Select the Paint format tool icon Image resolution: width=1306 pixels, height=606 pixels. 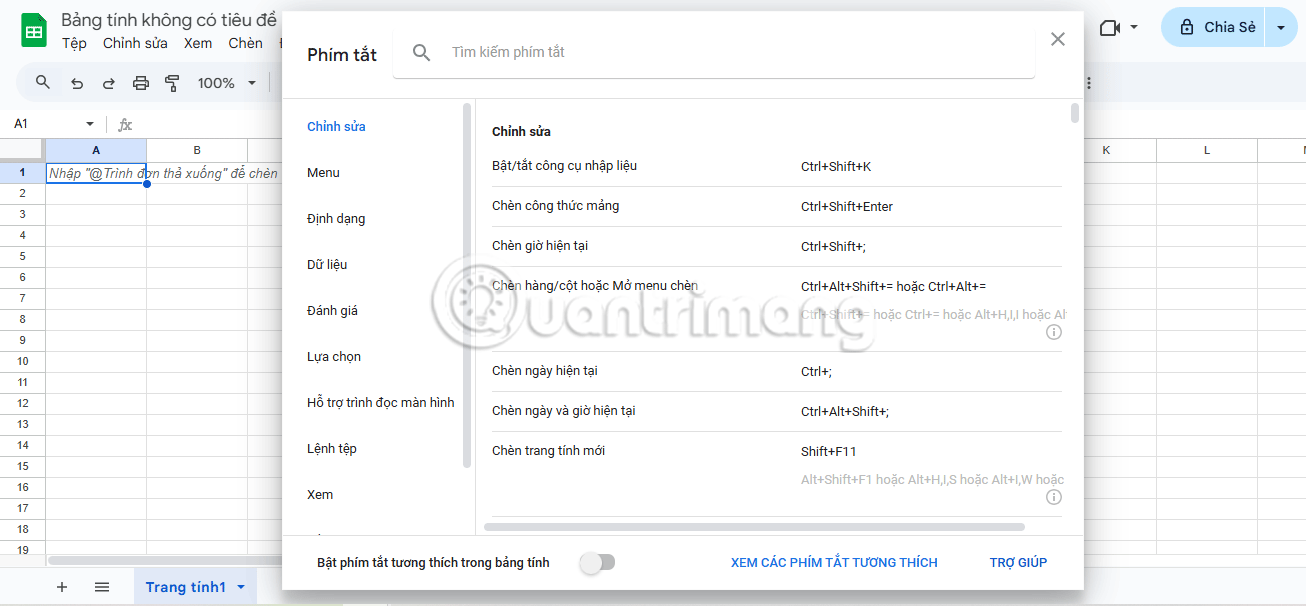click(x=171, y=83)
